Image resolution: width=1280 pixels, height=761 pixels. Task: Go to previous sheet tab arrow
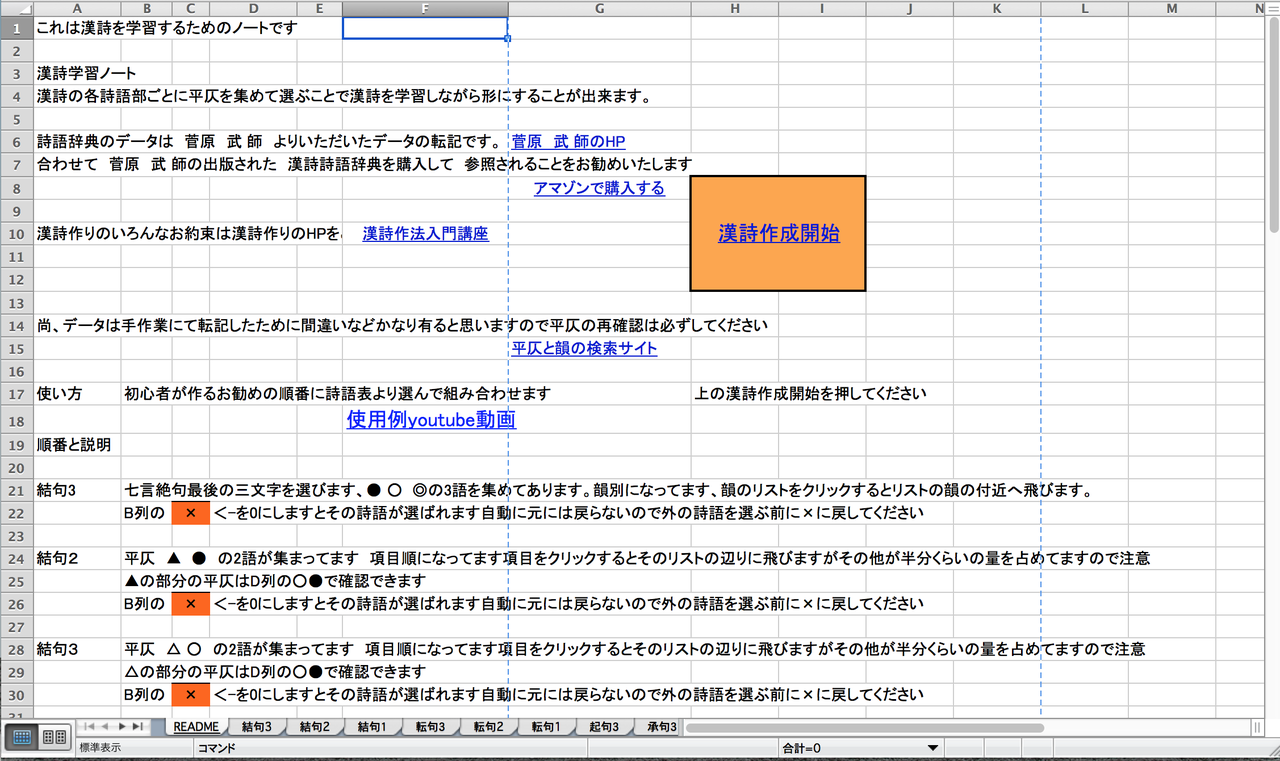tap(106, 726)
